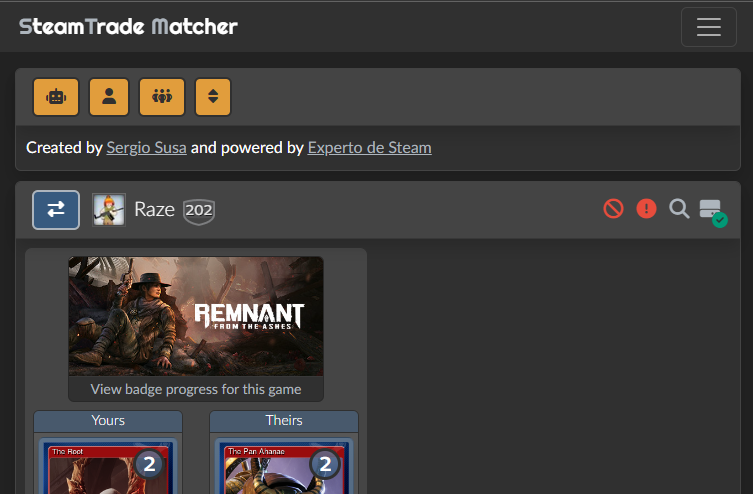Click the SteamTrade Matcher logo
The width and height of the screenshot is (753, 494).
click(128, 26)
